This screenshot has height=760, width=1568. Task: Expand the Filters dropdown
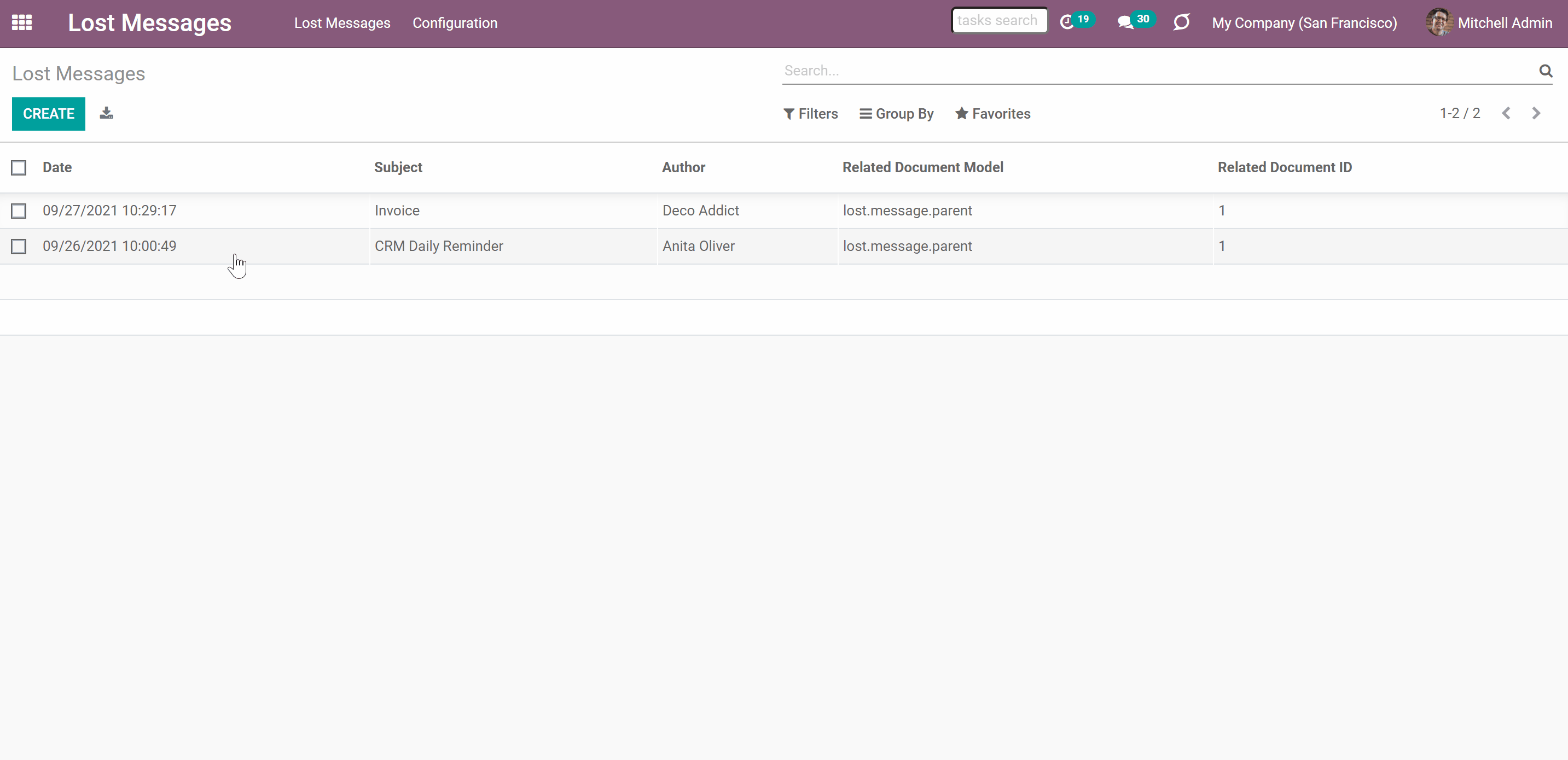[810, 114]
